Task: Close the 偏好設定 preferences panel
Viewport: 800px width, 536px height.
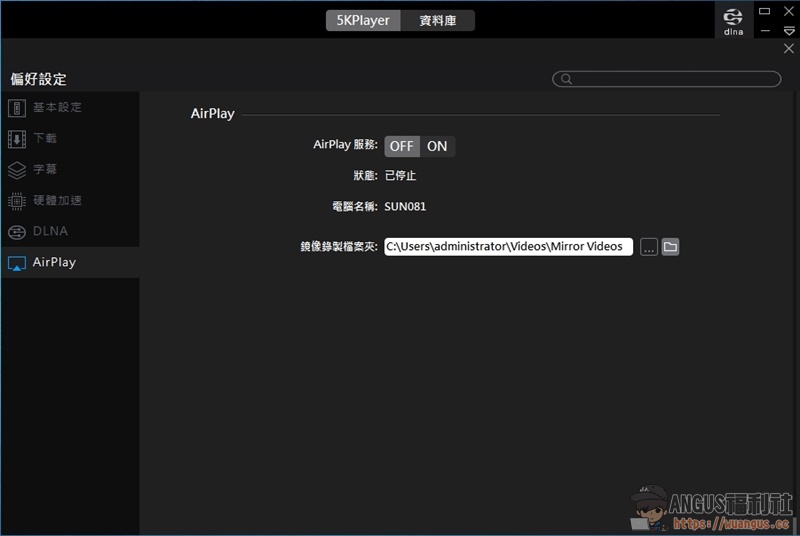Action: click(x=789, y=48)
